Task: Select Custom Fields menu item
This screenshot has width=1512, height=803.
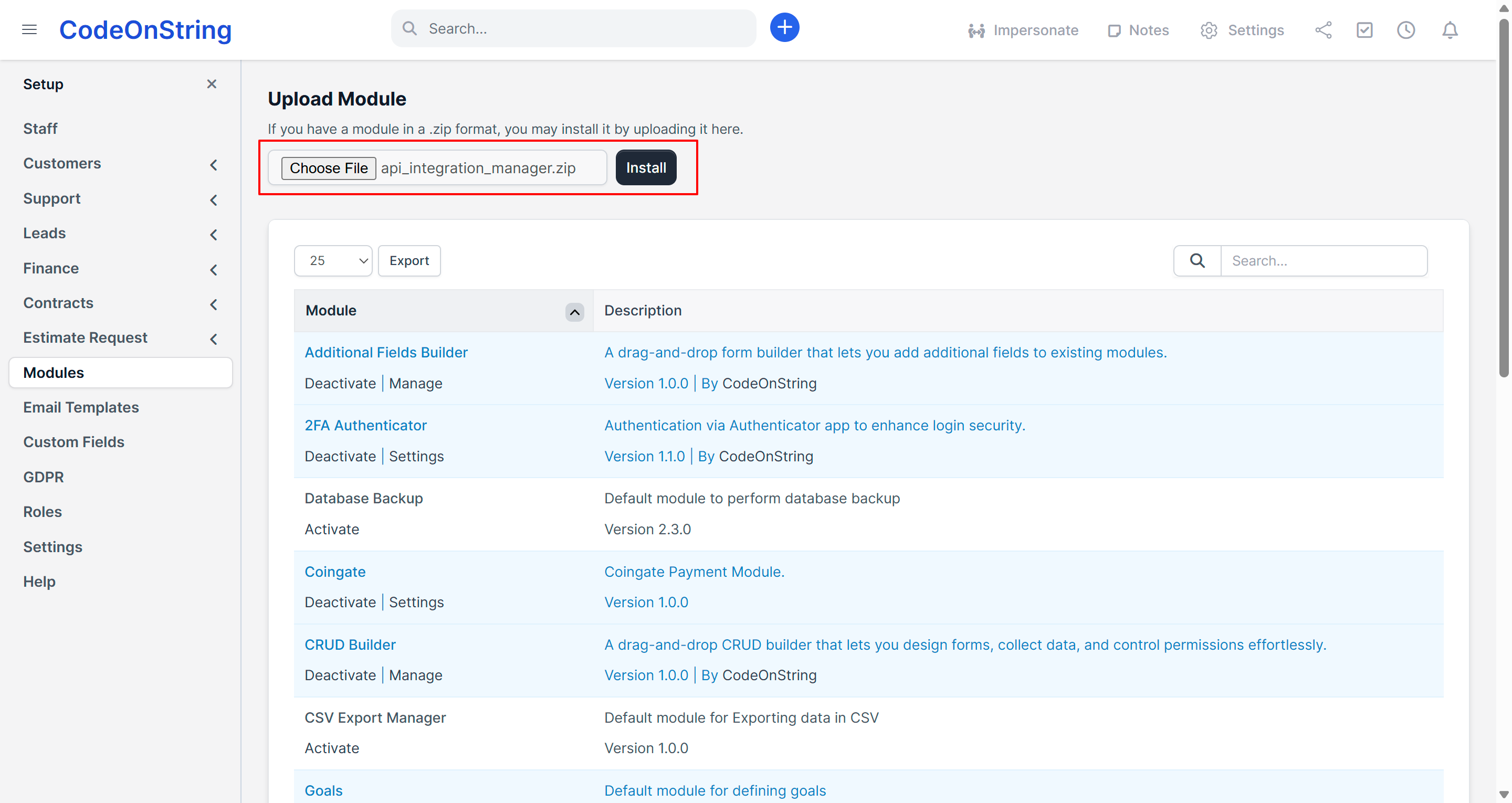Action: pos(74,442)
